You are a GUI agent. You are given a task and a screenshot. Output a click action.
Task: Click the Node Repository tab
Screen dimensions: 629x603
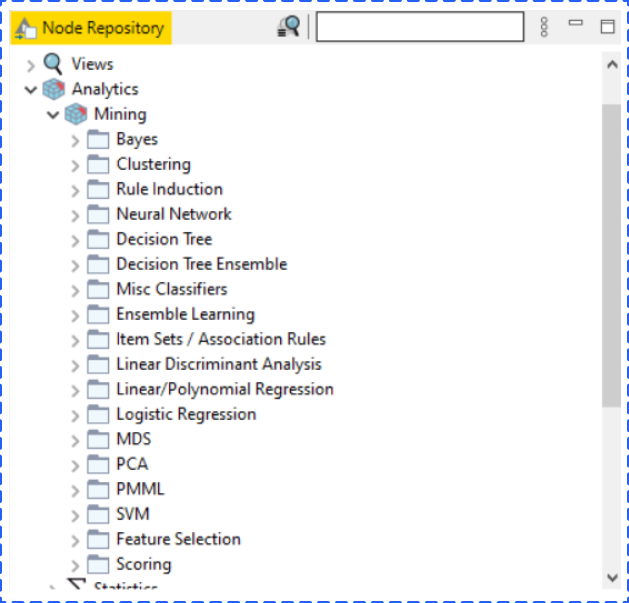(91, 28)
